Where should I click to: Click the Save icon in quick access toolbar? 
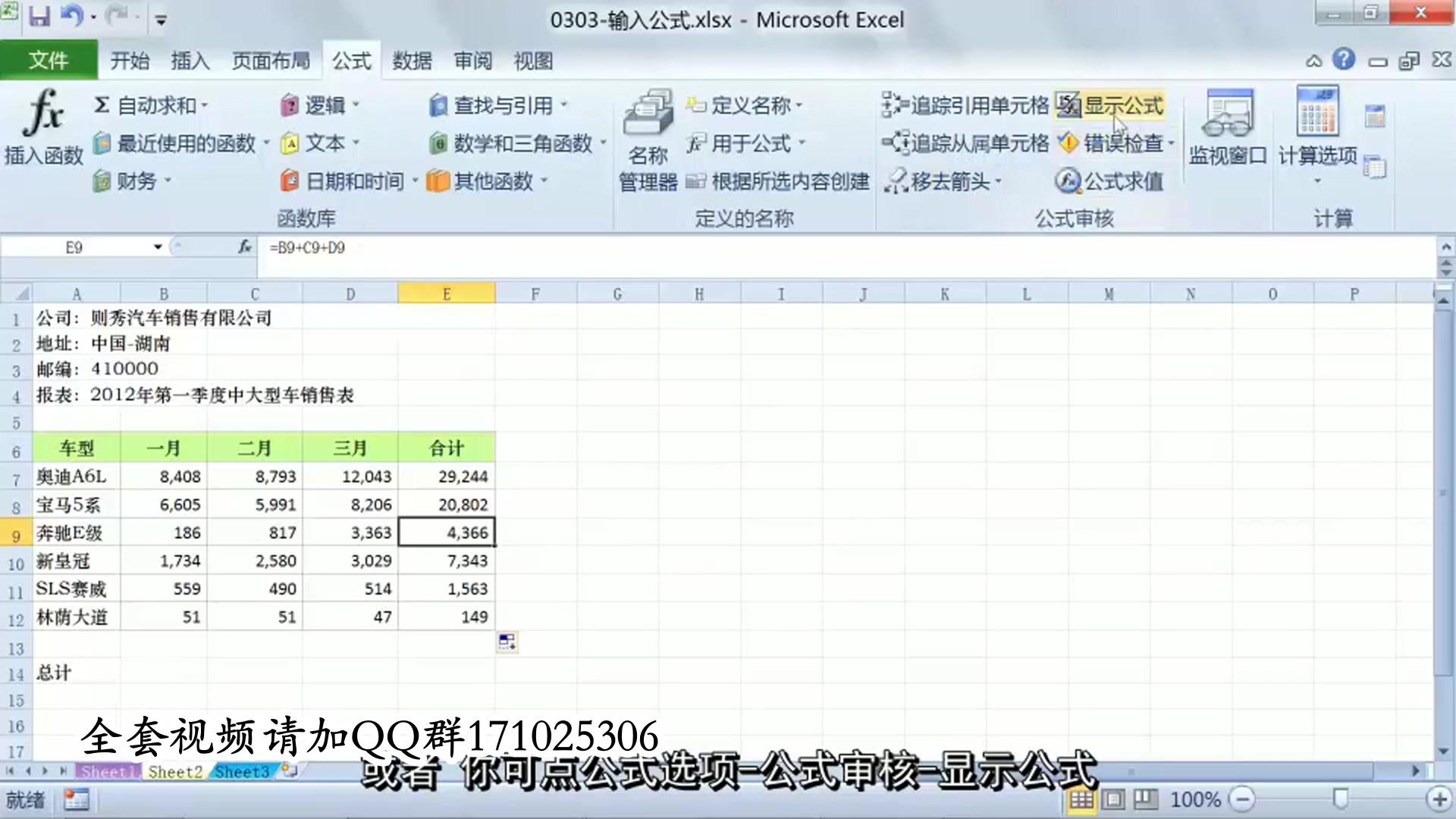tap(39, 17)
